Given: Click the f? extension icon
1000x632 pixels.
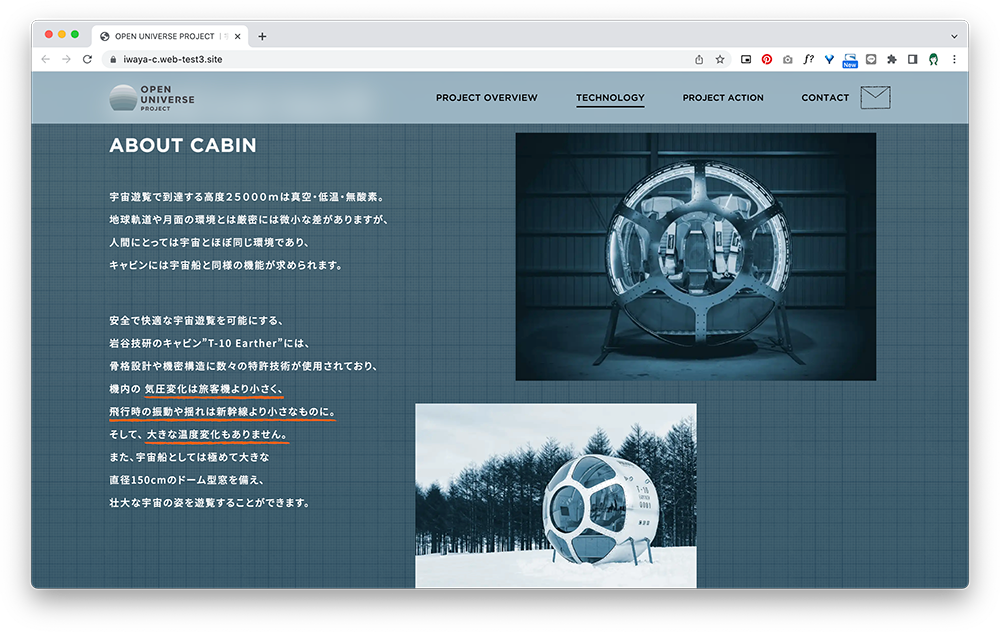Looking at the screenshot, I should tap(809, 59).
